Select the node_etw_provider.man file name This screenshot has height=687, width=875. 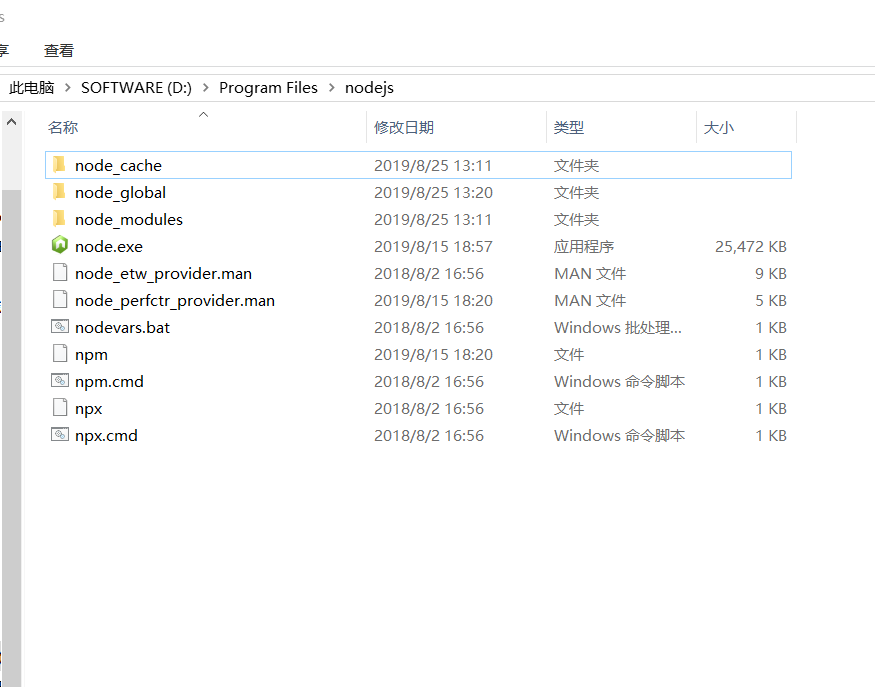tap(164, 273)
